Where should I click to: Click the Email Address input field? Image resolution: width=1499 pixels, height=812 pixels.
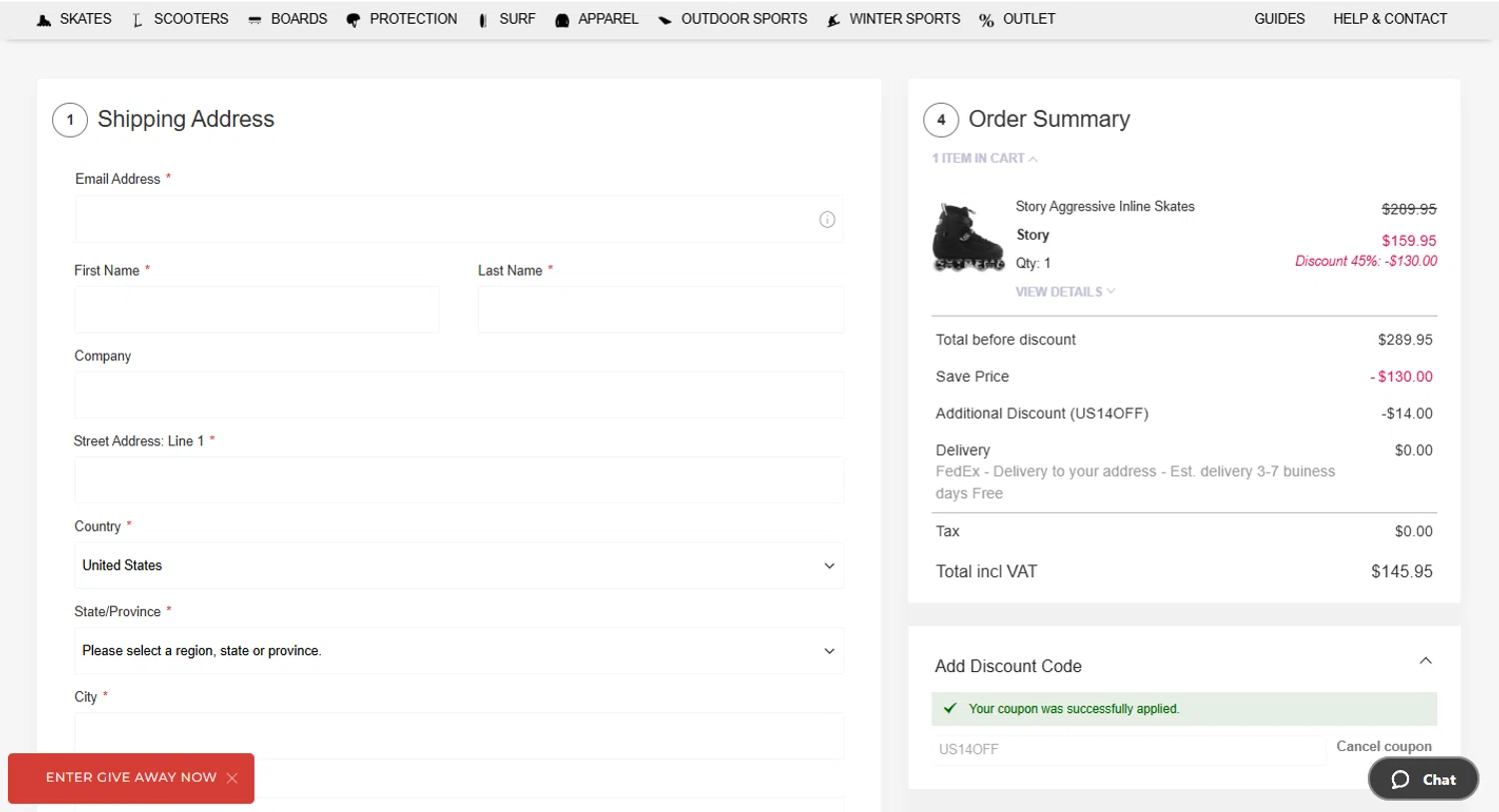coord(459,219)
